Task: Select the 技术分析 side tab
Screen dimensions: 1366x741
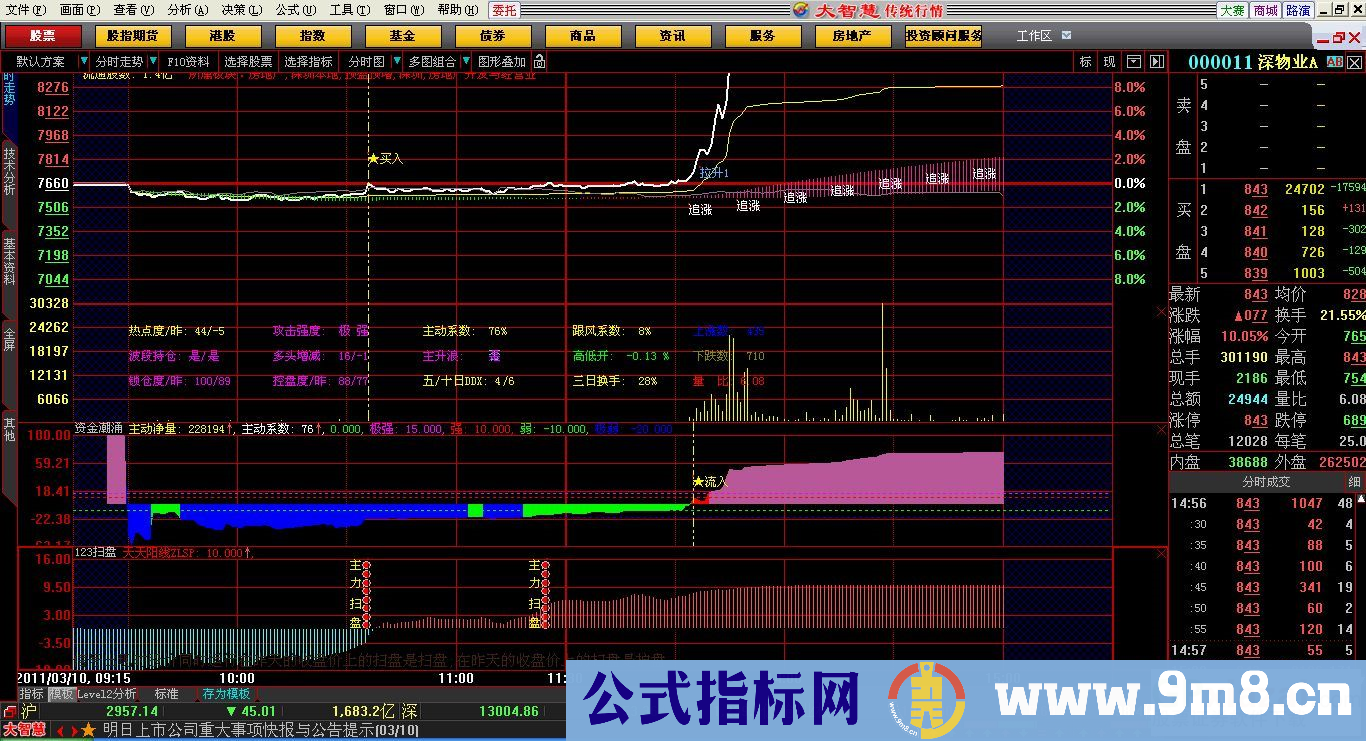Action: pos(9,170)
